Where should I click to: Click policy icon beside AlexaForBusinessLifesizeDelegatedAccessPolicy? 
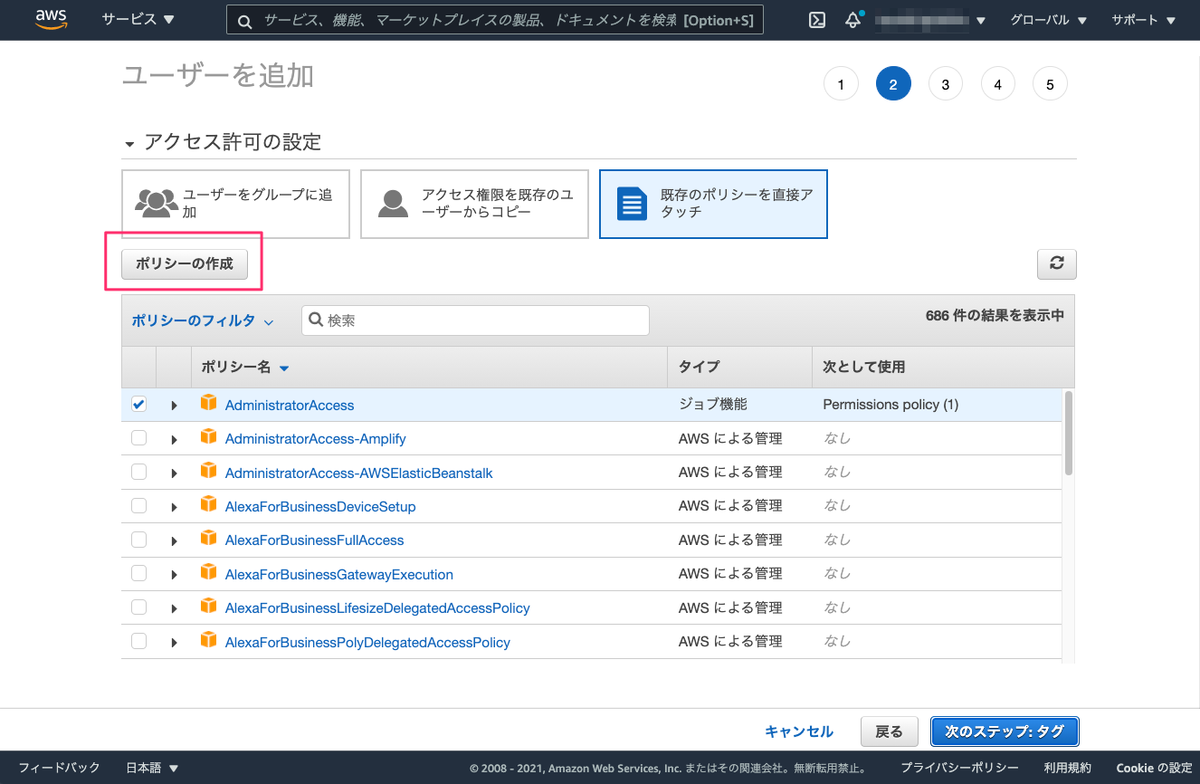coord(208,606)
